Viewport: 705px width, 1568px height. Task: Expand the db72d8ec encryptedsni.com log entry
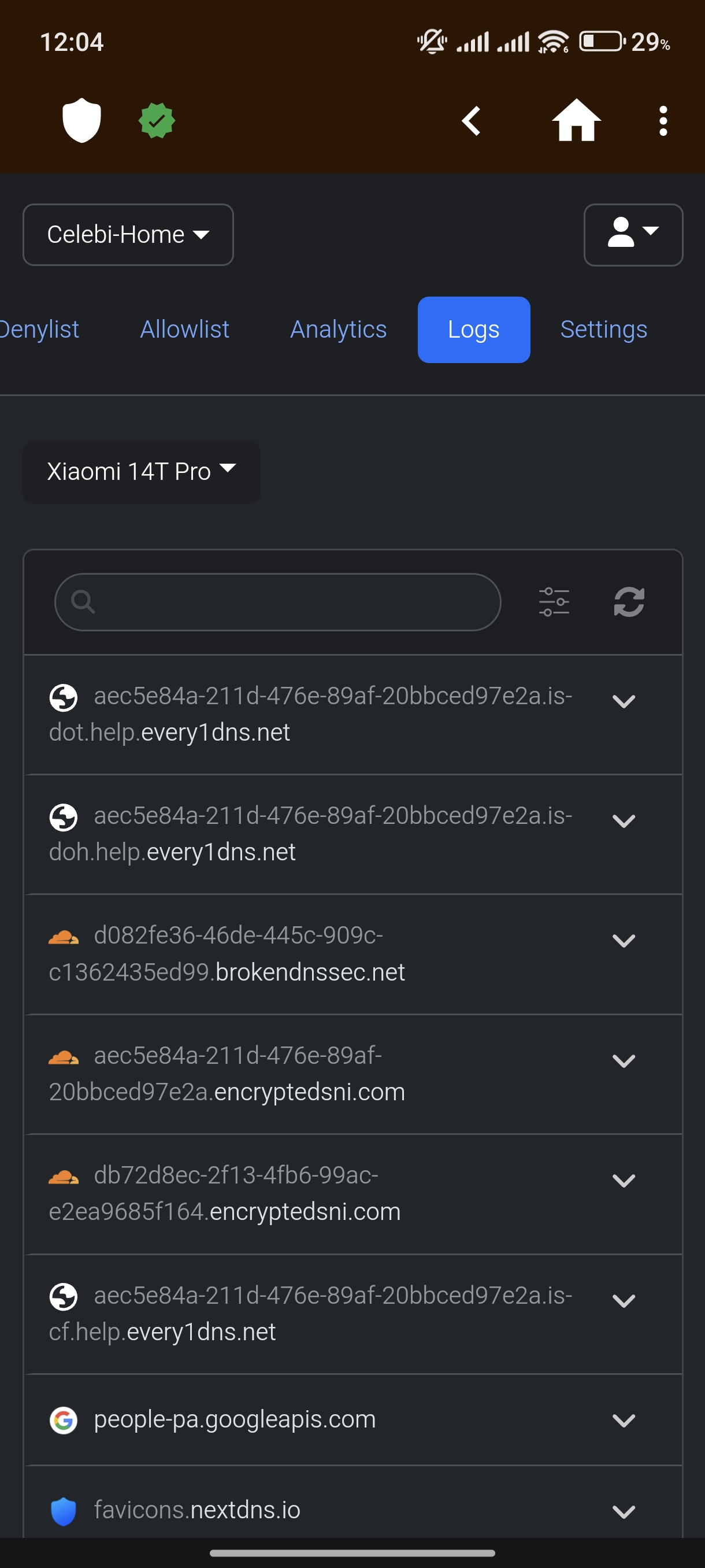(x=624, y=1181)
